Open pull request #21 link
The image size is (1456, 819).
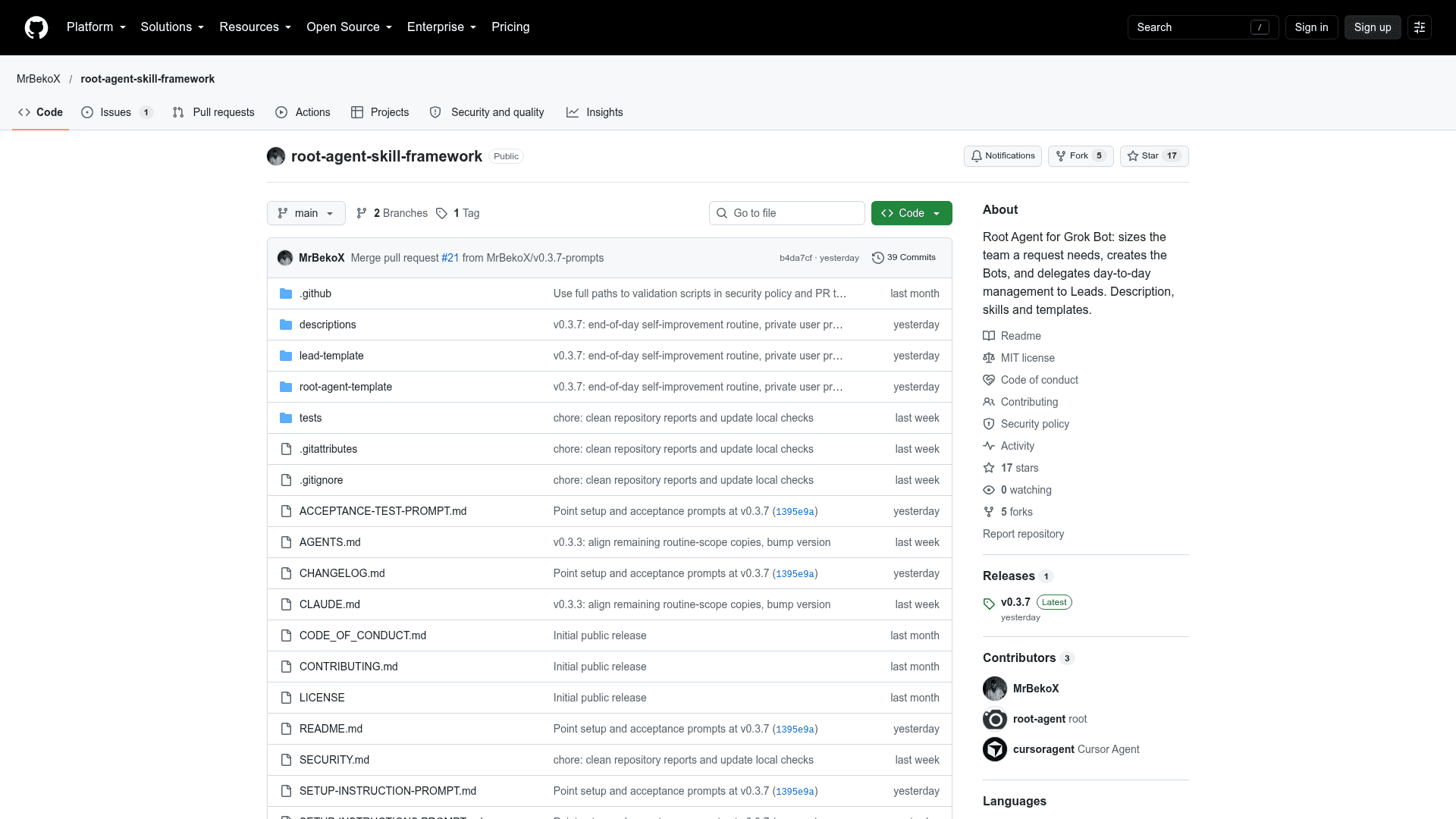(x=450, y=258)
